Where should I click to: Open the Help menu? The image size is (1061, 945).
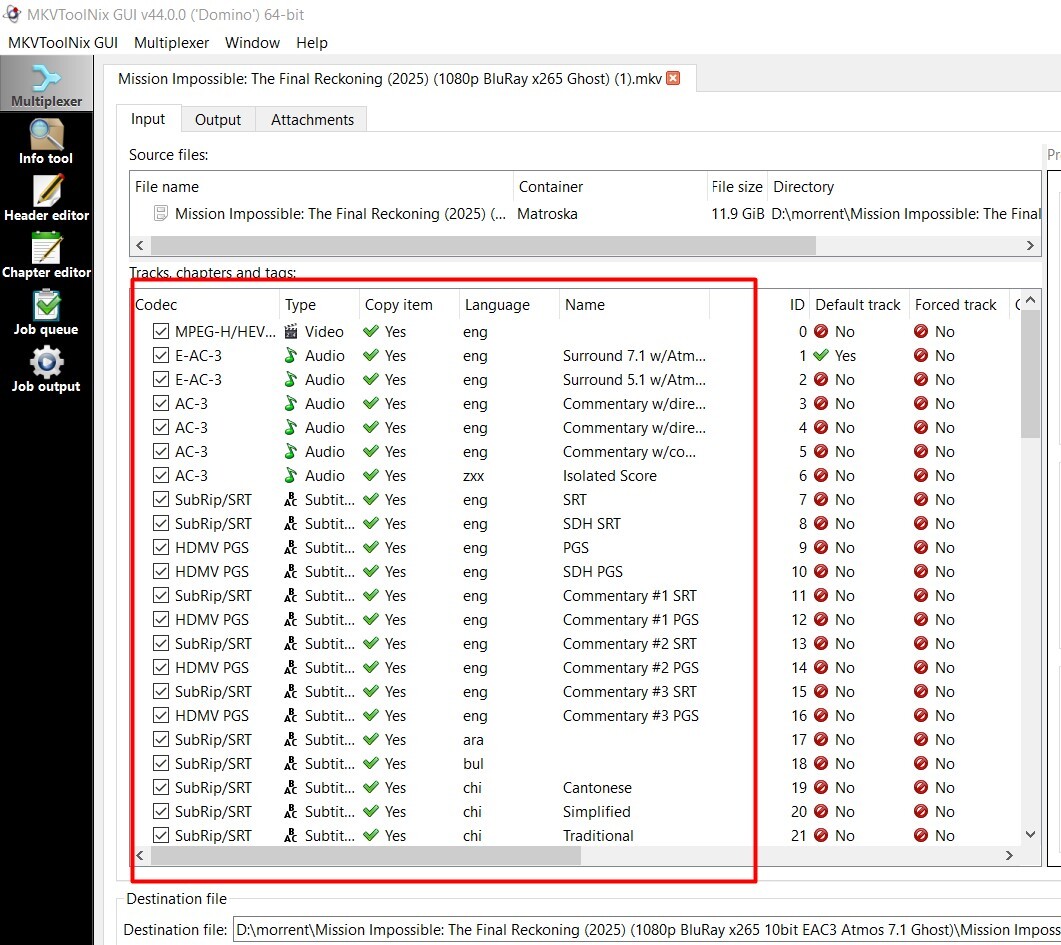(311, 43)
